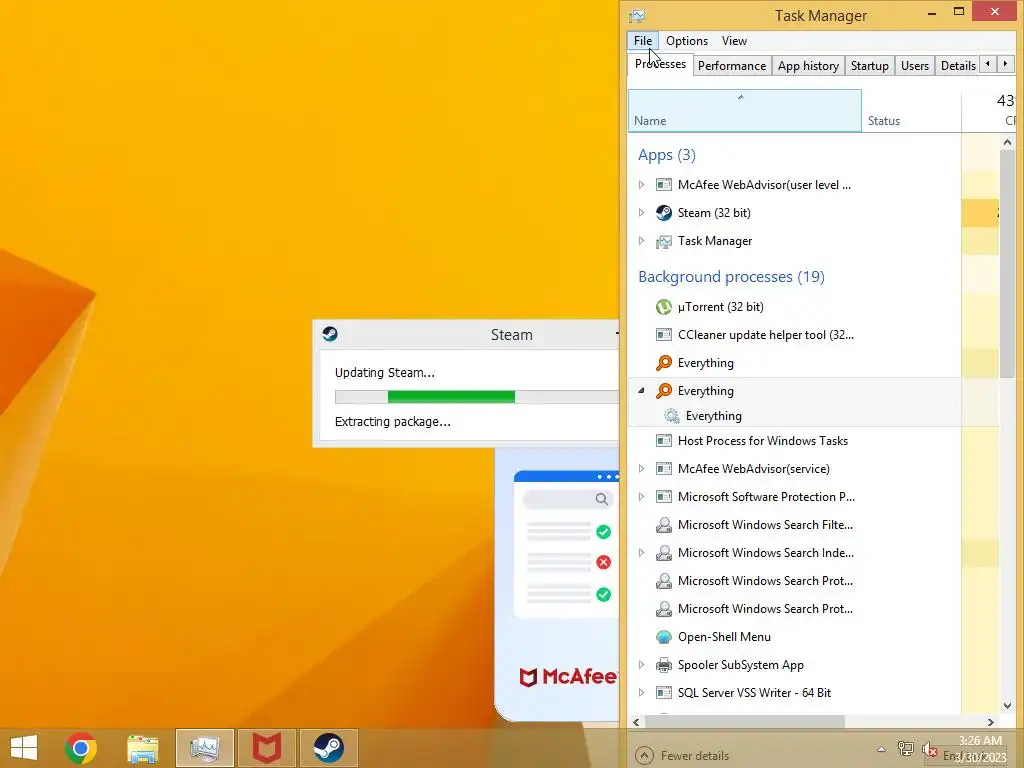
Task: Expand the McAfee WebAdvisor(user level) app
Action: coord(641,185)
